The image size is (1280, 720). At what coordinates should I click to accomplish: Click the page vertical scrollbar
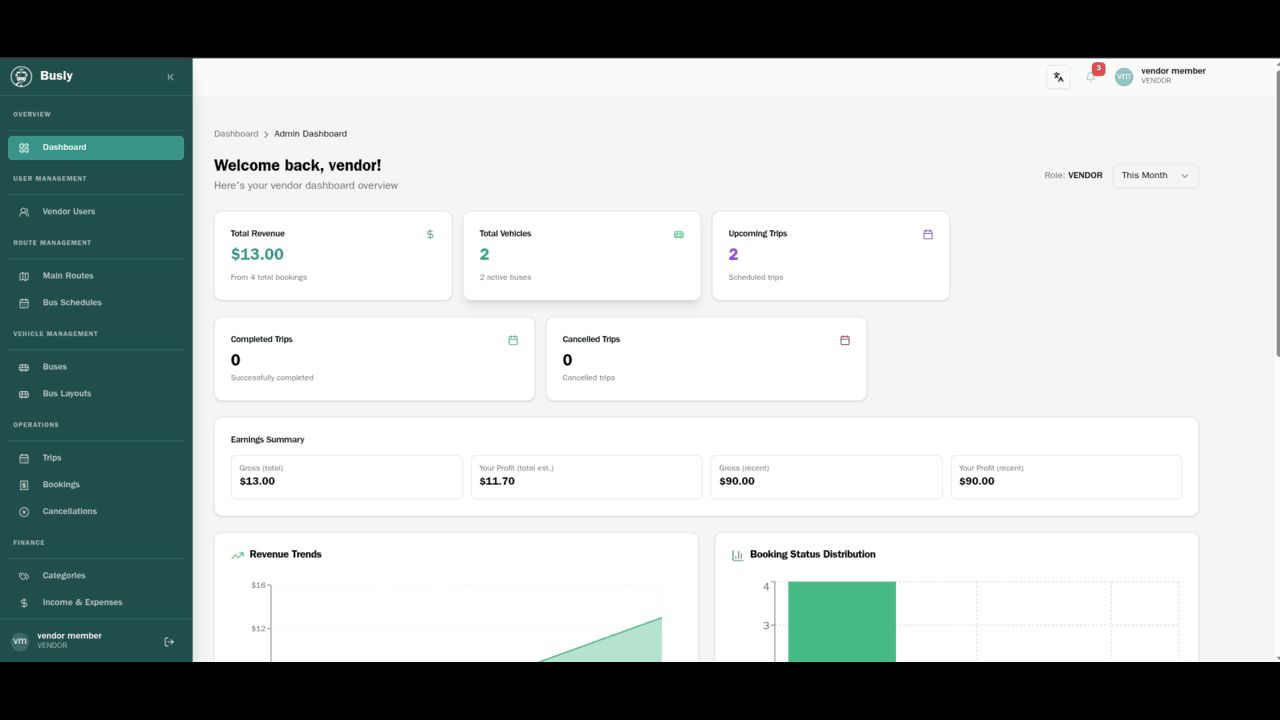pyautogui.click(x=1276, y=208)
